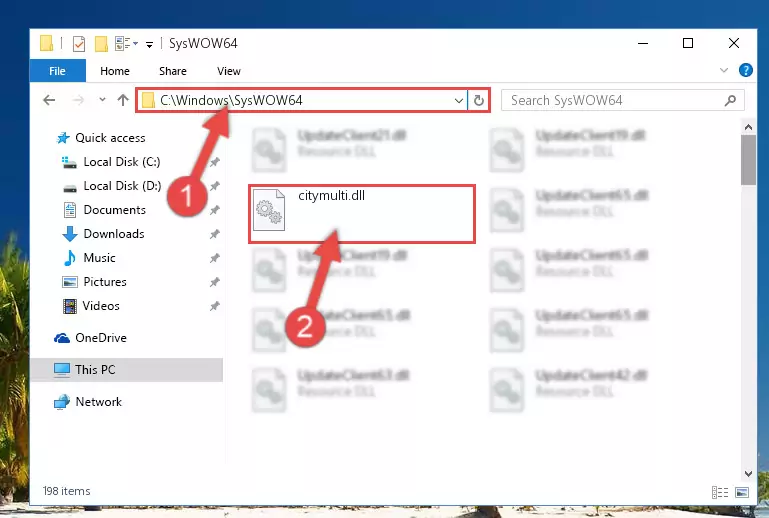Click the Properties icon in quick access toolbar
The width and height of the screenshot is (769, 518).
click(x=78, y=44)
